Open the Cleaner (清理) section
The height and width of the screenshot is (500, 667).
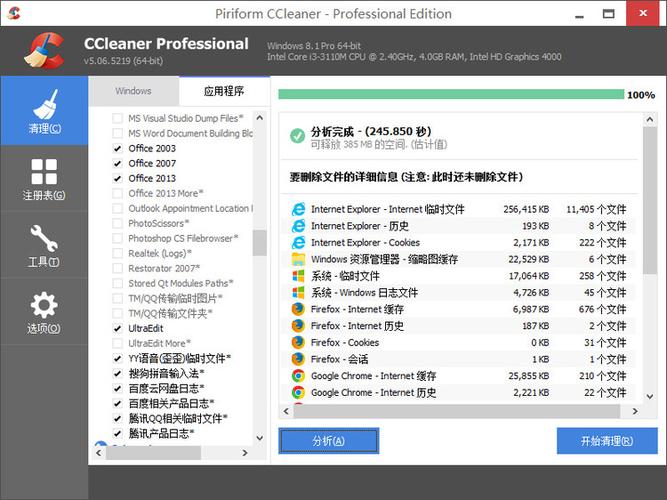(x=44, y=111)
